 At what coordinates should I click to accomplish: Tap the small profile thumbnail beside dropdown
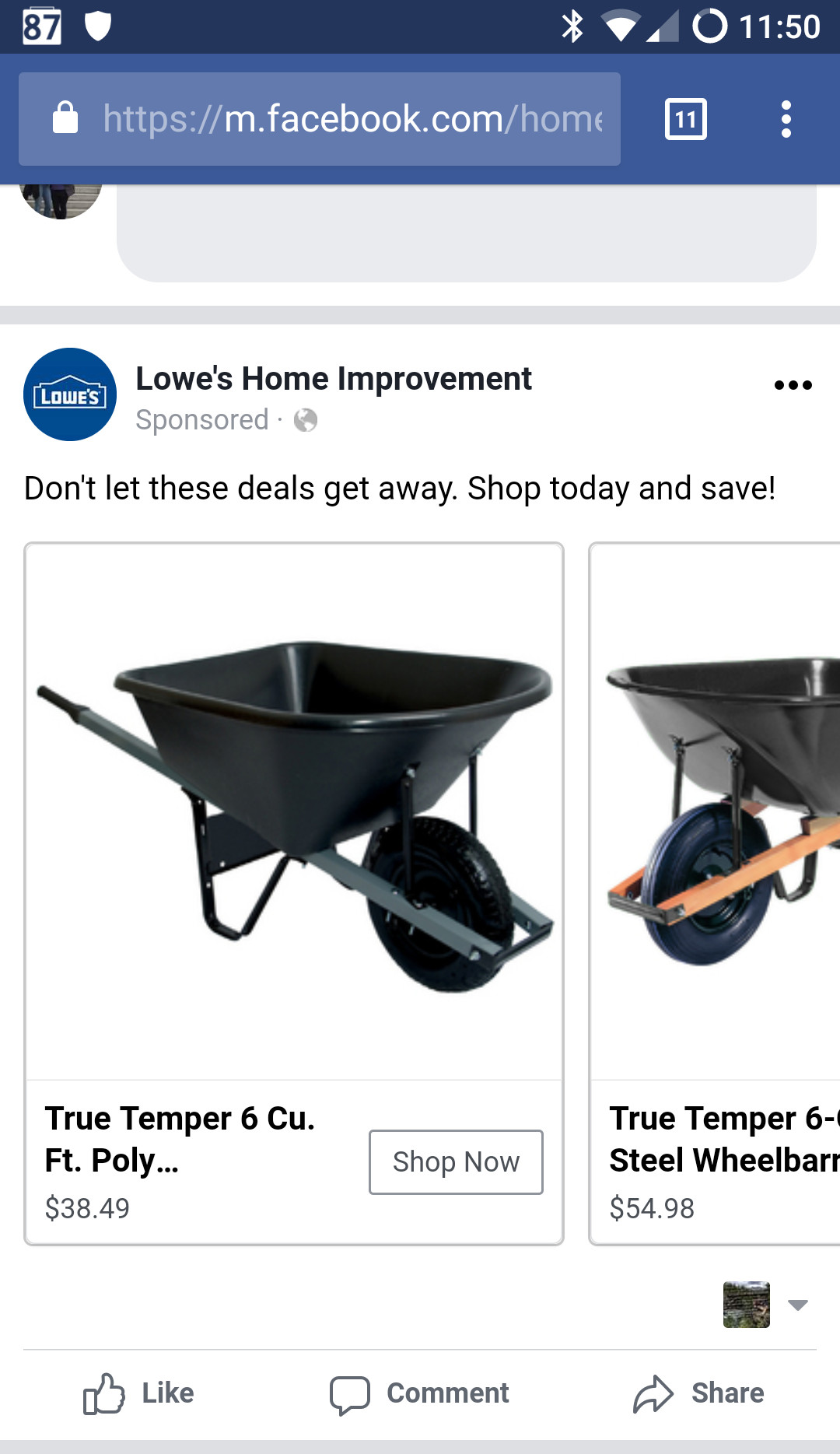(x=747, y=1305)
